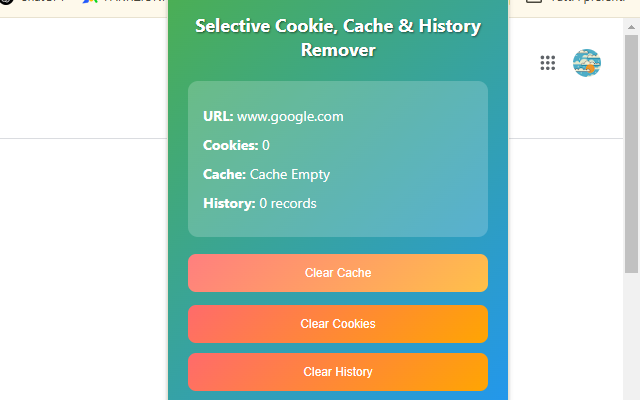The width and height of the screenshot is (640, 400).
Task: Open the bookmark folder icon at top-right
Action: 534,3
